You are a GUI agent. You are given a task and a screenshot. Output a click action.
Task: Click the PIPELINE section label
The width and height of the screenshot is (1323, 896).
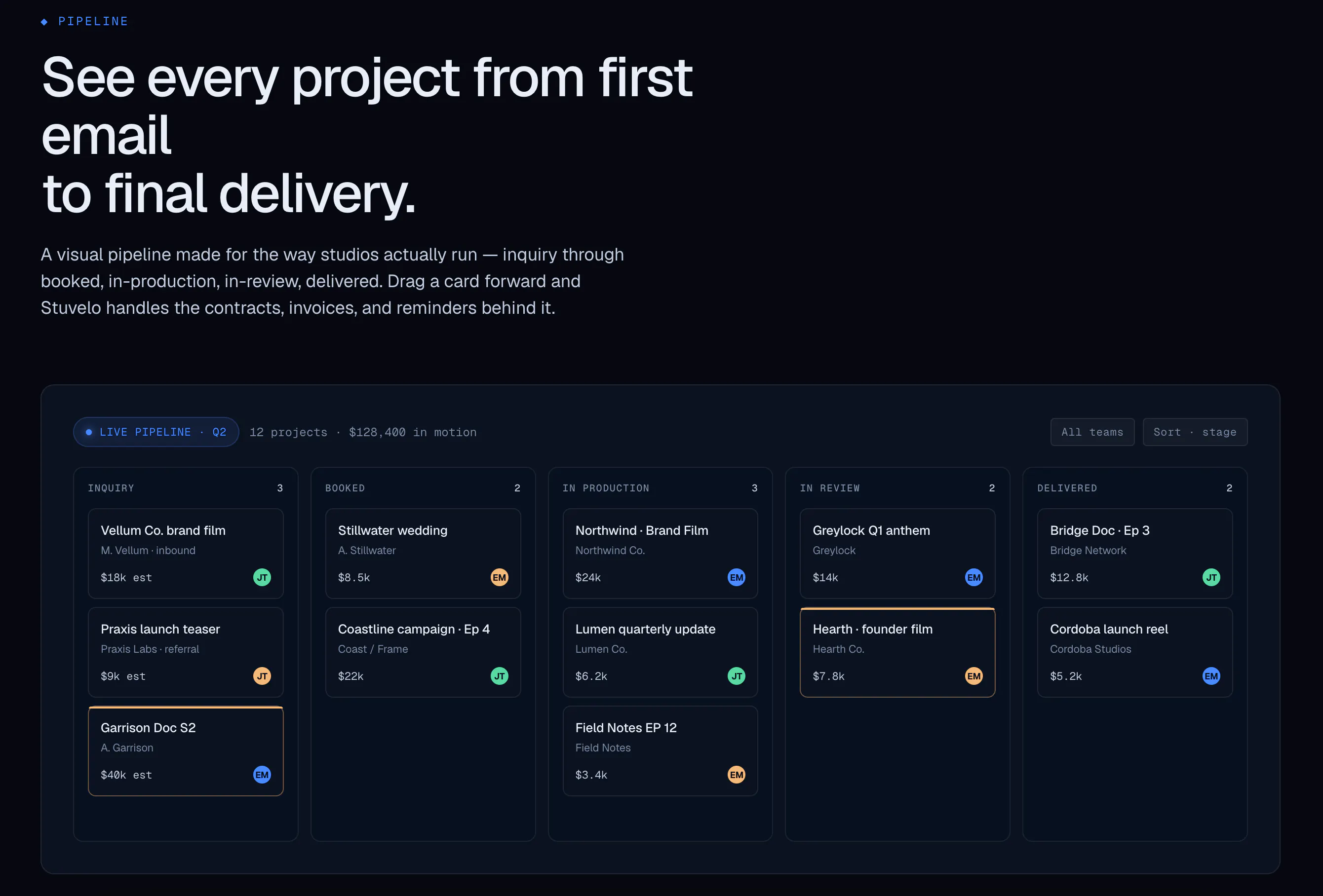93,21
